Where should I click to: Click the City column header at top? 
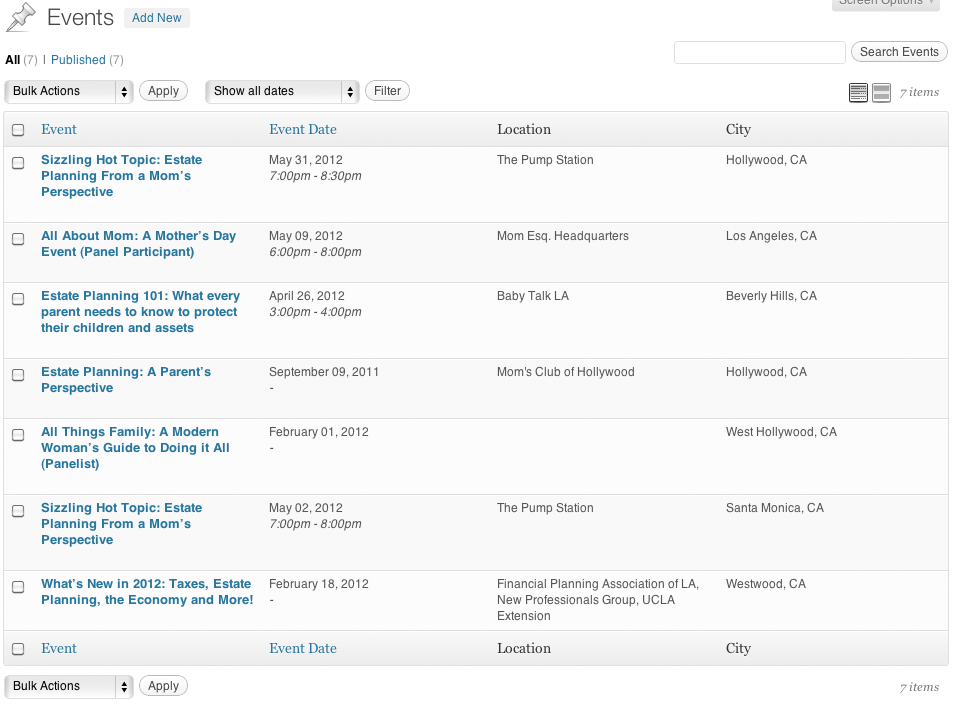(738, 129)
